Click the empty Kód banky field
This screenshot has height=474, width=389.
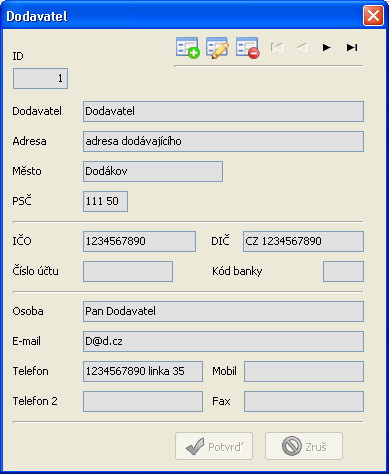(x=343, y=271)
